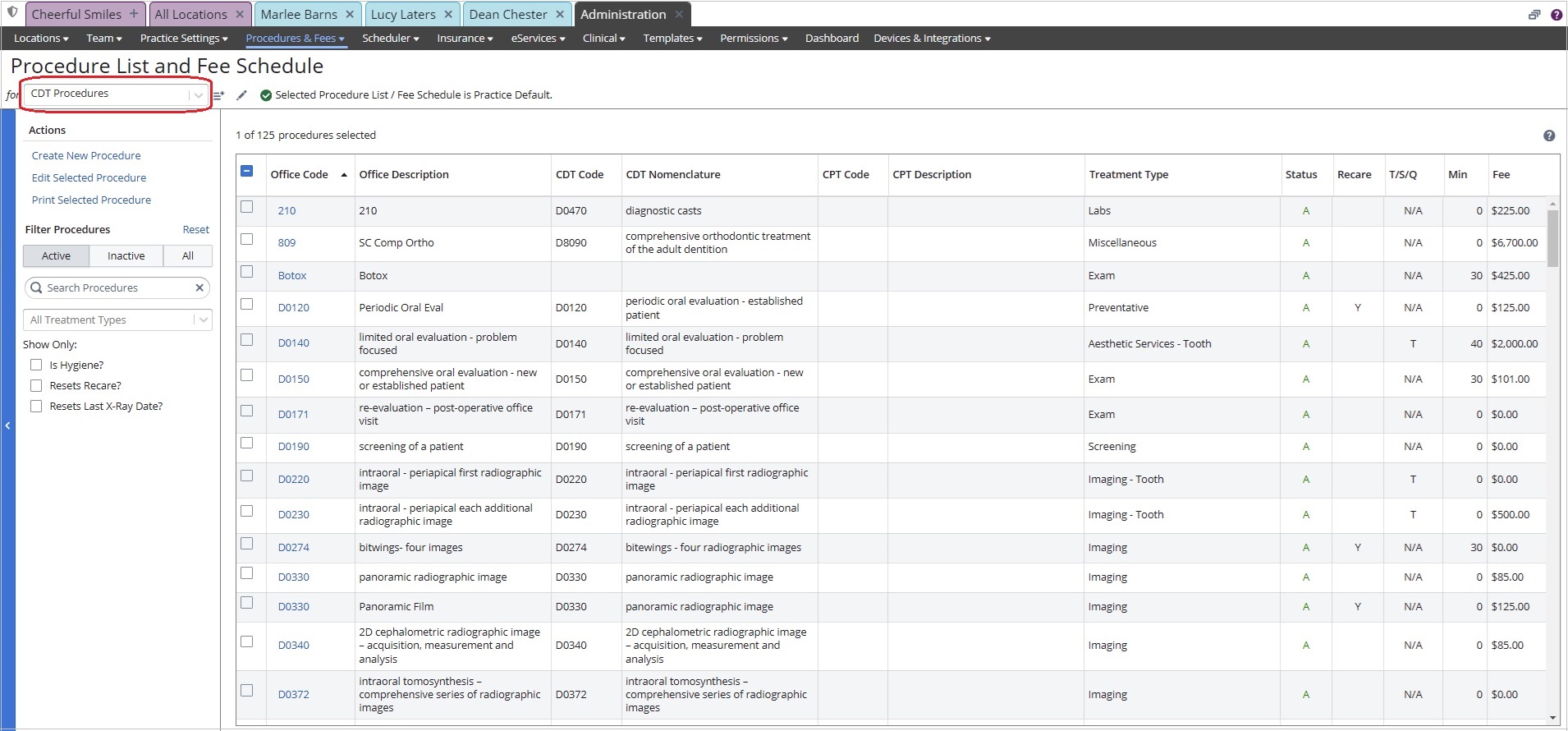
Task: Clear search with the X icon
Action: [199, 287]
